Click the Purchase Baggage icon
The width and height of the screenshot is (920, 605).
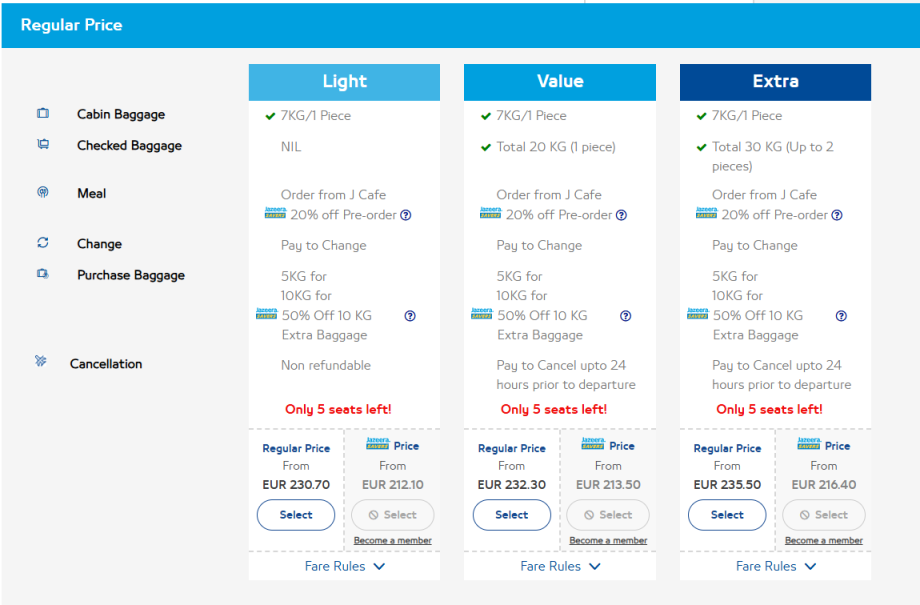click(x=43, y=274)
